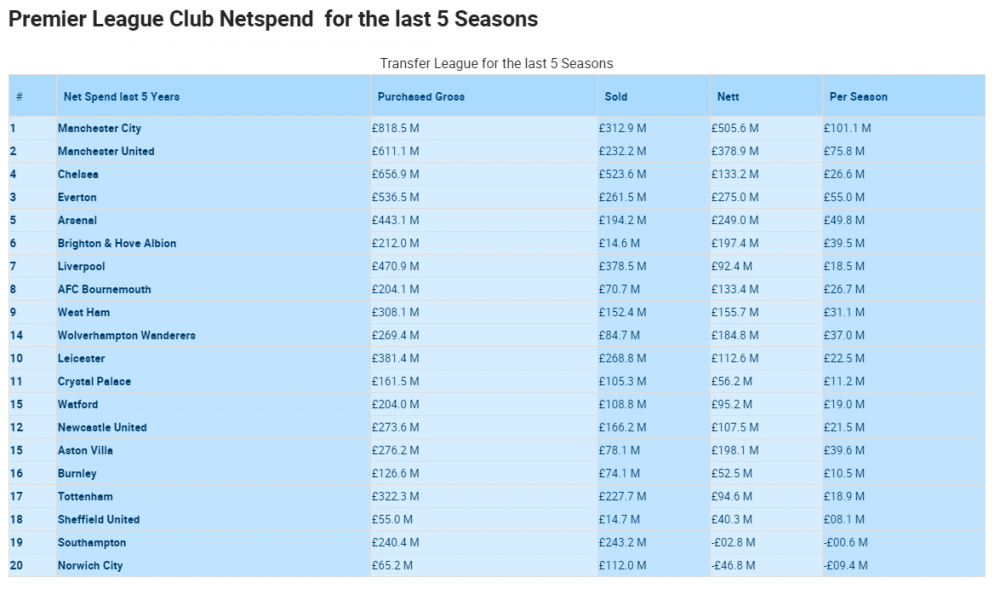
Task: Sort by the Nett column header
Action: point(728,97)
